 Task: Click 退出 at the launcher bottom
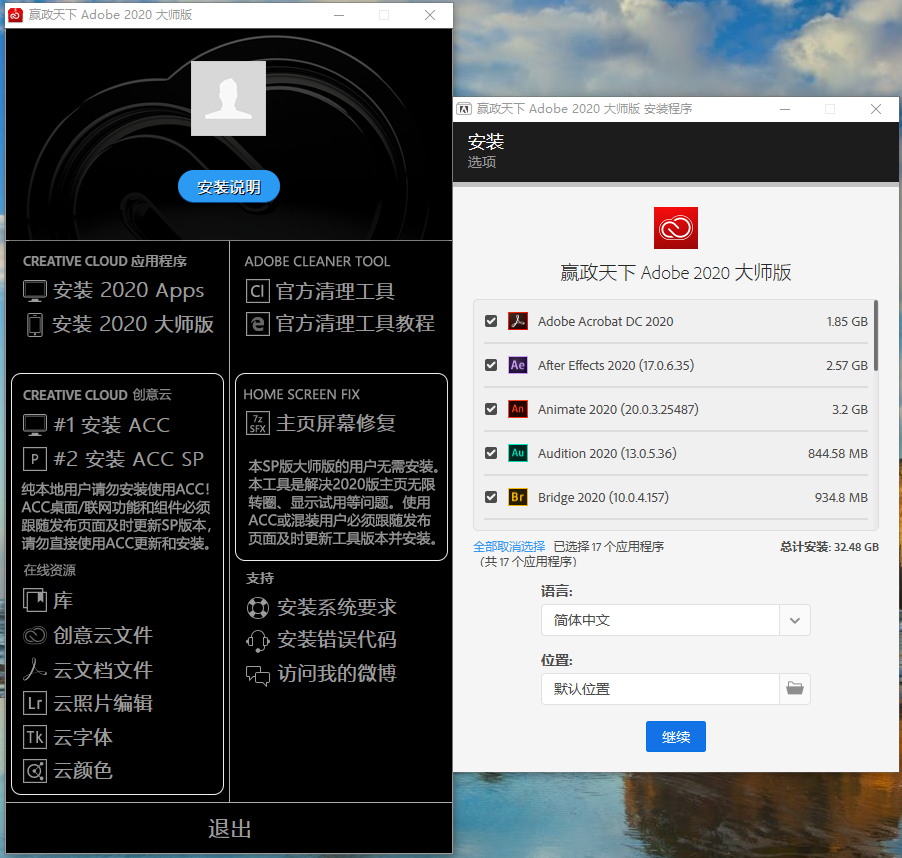tap(229, 829)
